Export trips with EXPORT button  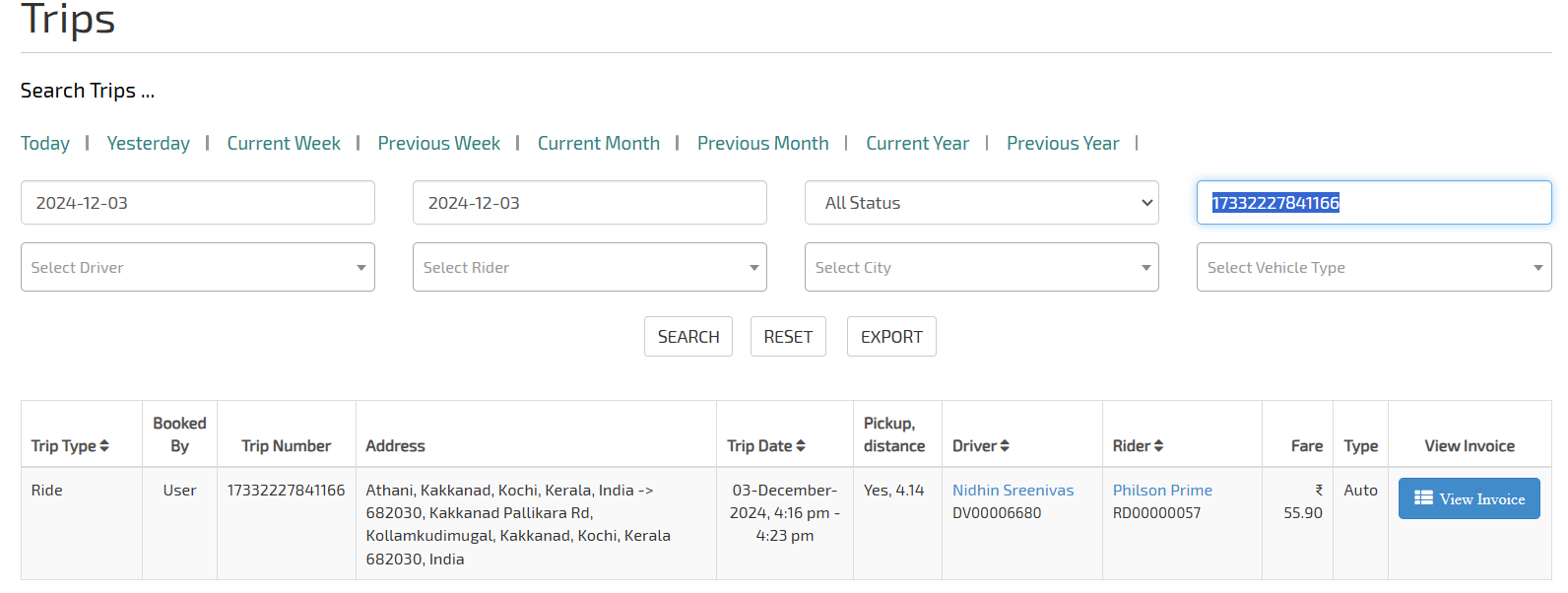click(x=891, y=337)
